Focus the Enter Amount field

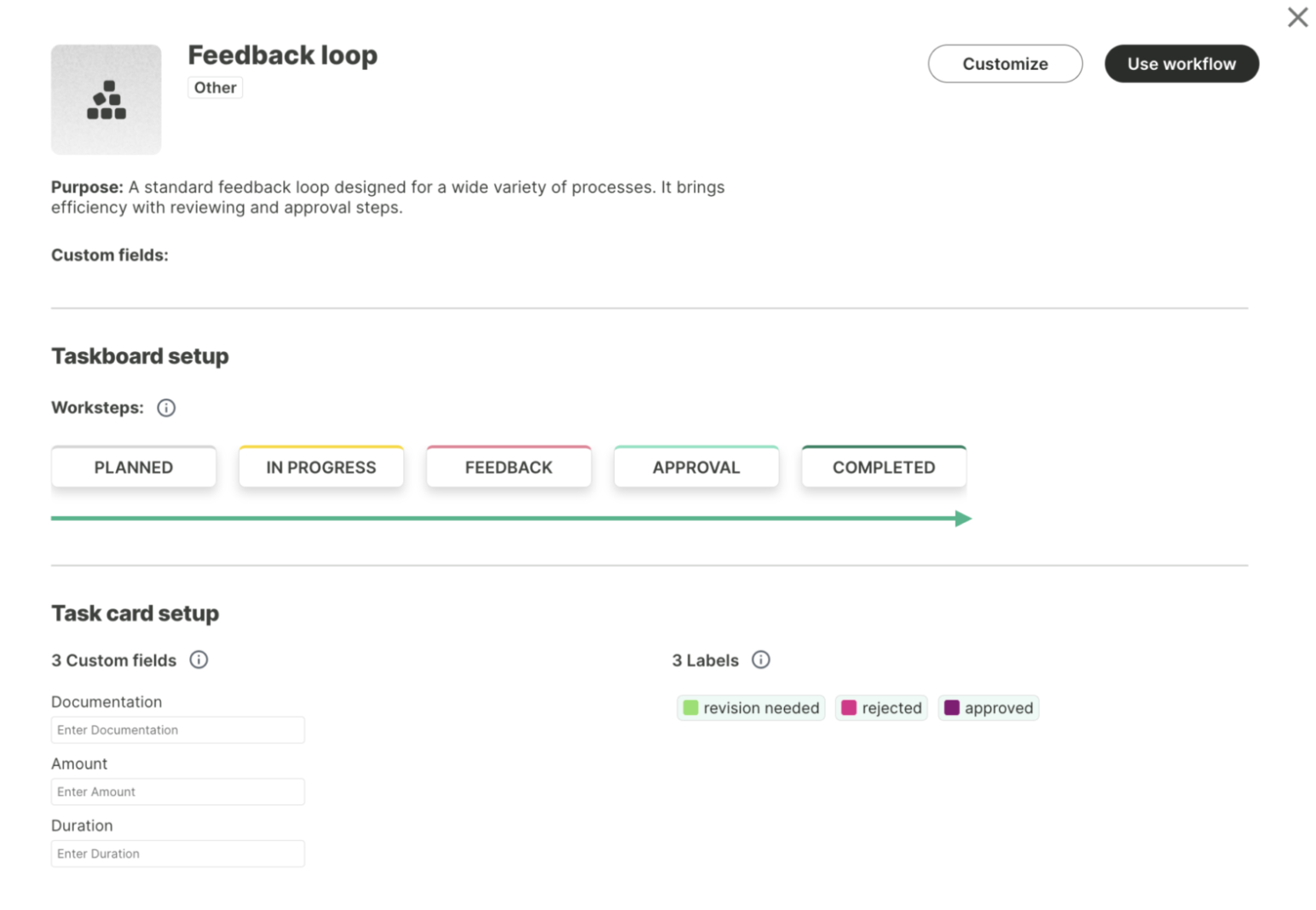click(177, 792)
